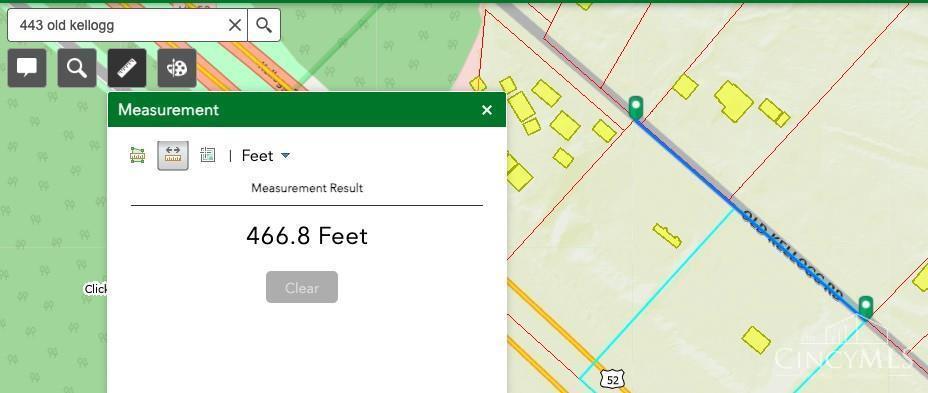Click into the address search field

pyautogui.click(x=118, y=25)
